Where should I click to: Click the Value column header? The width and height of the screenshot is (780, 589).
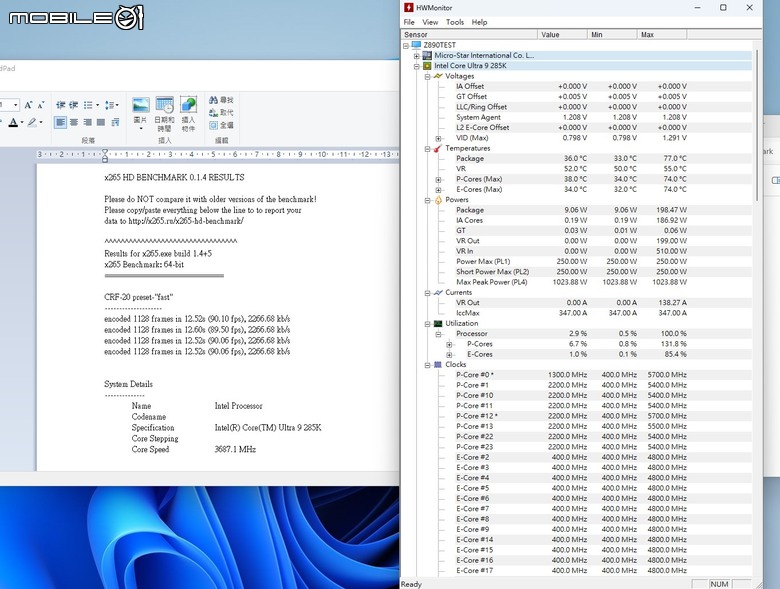(x=562, y=34)
